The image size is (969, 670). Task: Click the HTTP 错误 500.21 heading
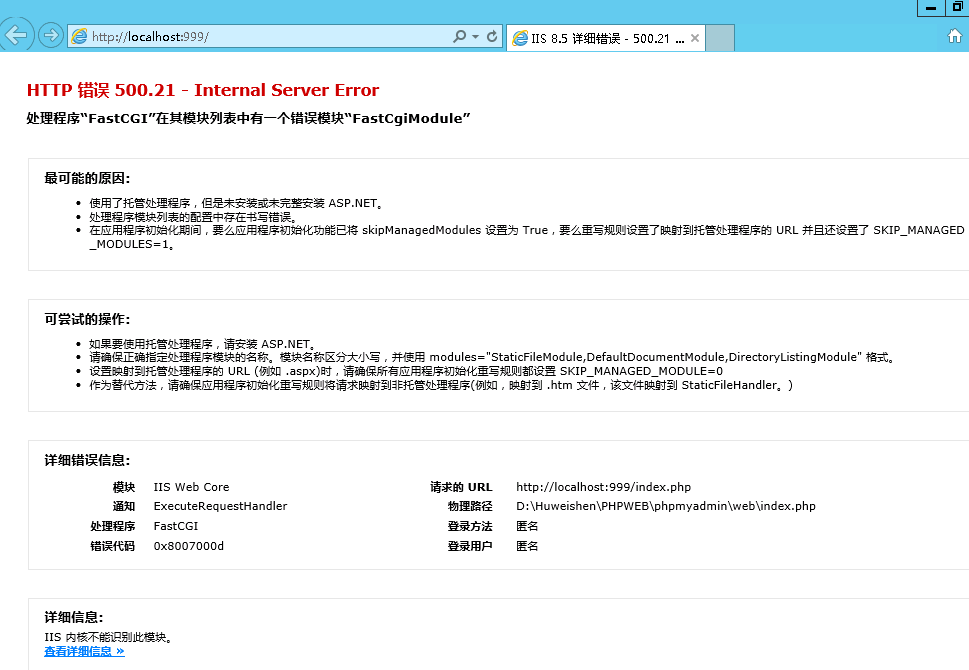pyautogui.click(x=203, y=90)
